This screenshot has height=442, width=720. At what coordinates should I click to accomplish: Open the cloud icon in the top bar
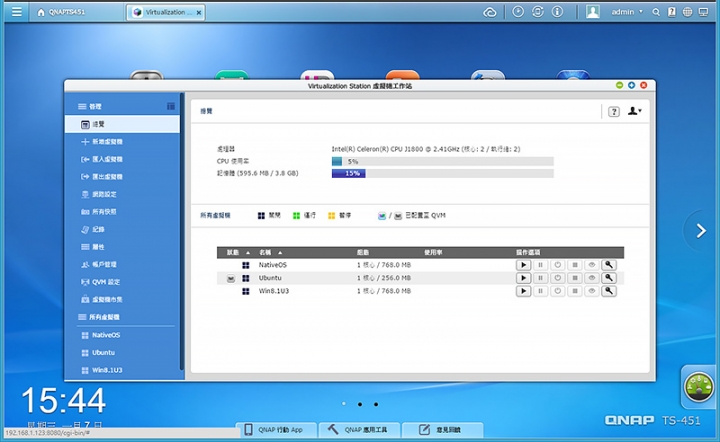tap(490, 12)
